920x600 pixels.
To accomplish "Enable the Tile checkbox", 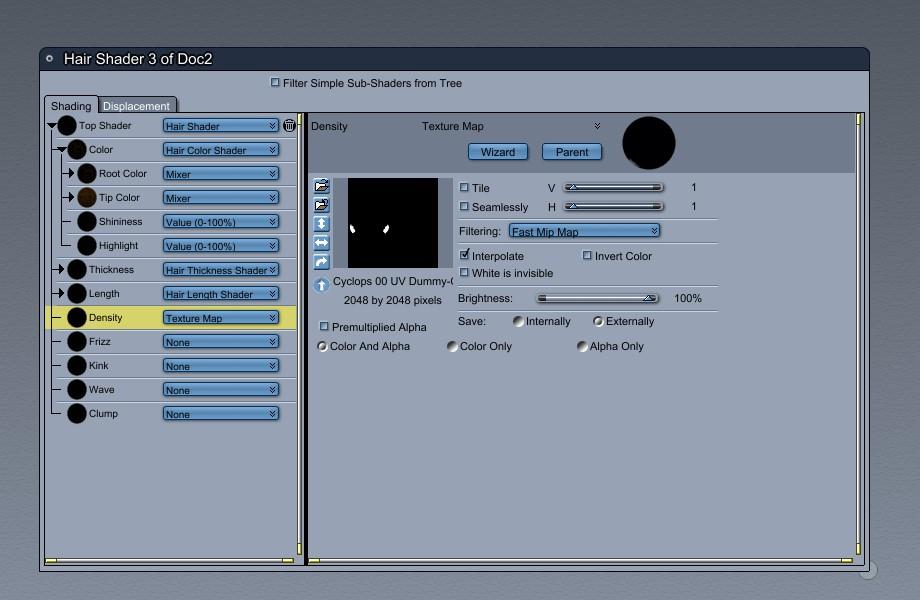I will [464, 187].
